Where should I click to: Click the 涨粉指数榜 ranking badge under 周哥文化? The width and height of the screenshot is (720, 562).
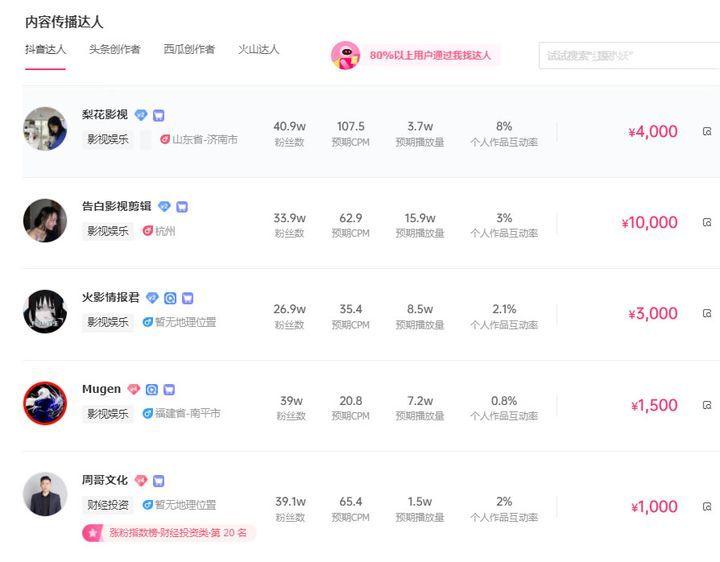[x=170, y=532]
